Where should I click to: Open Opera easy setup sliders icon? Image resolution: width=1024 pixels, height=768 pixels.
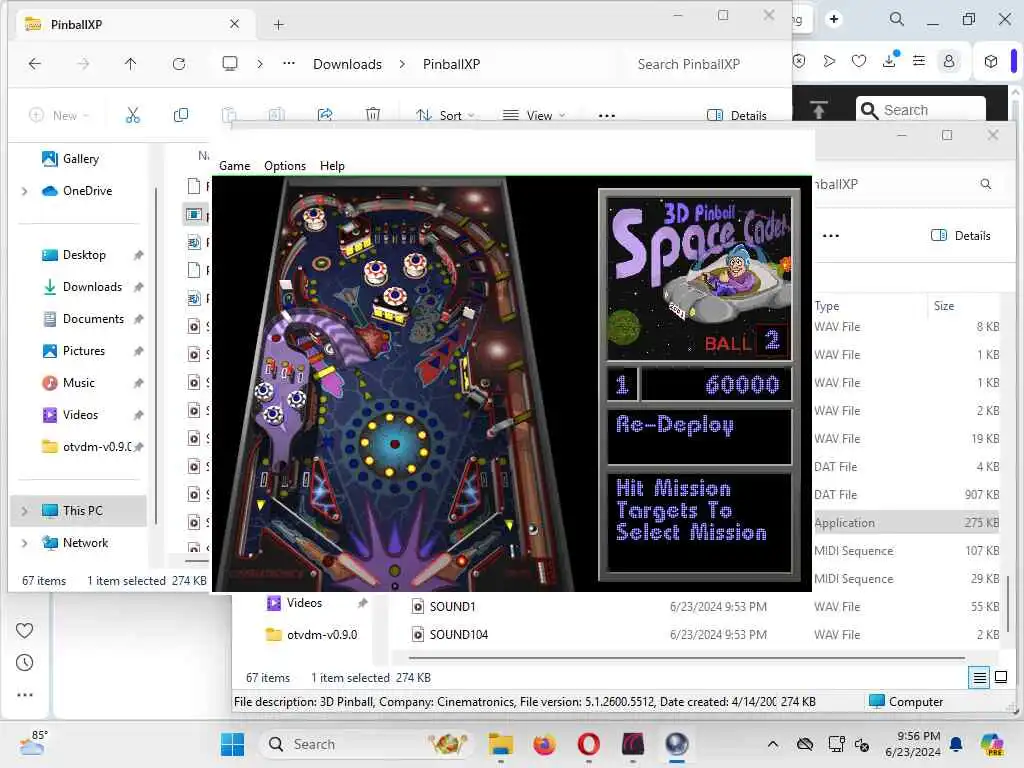tap(919, 61)
